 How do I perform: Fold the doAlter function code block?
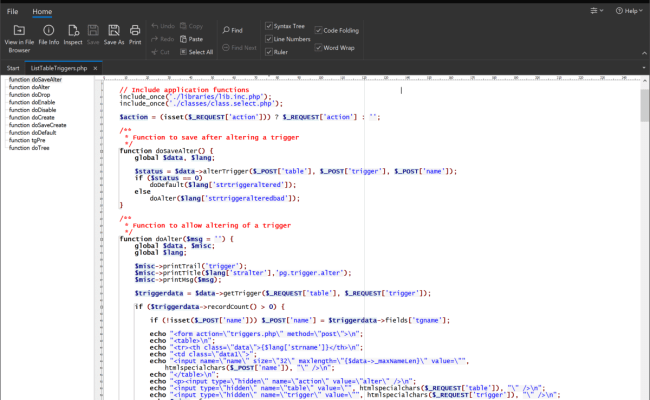[x=102, y=239]
